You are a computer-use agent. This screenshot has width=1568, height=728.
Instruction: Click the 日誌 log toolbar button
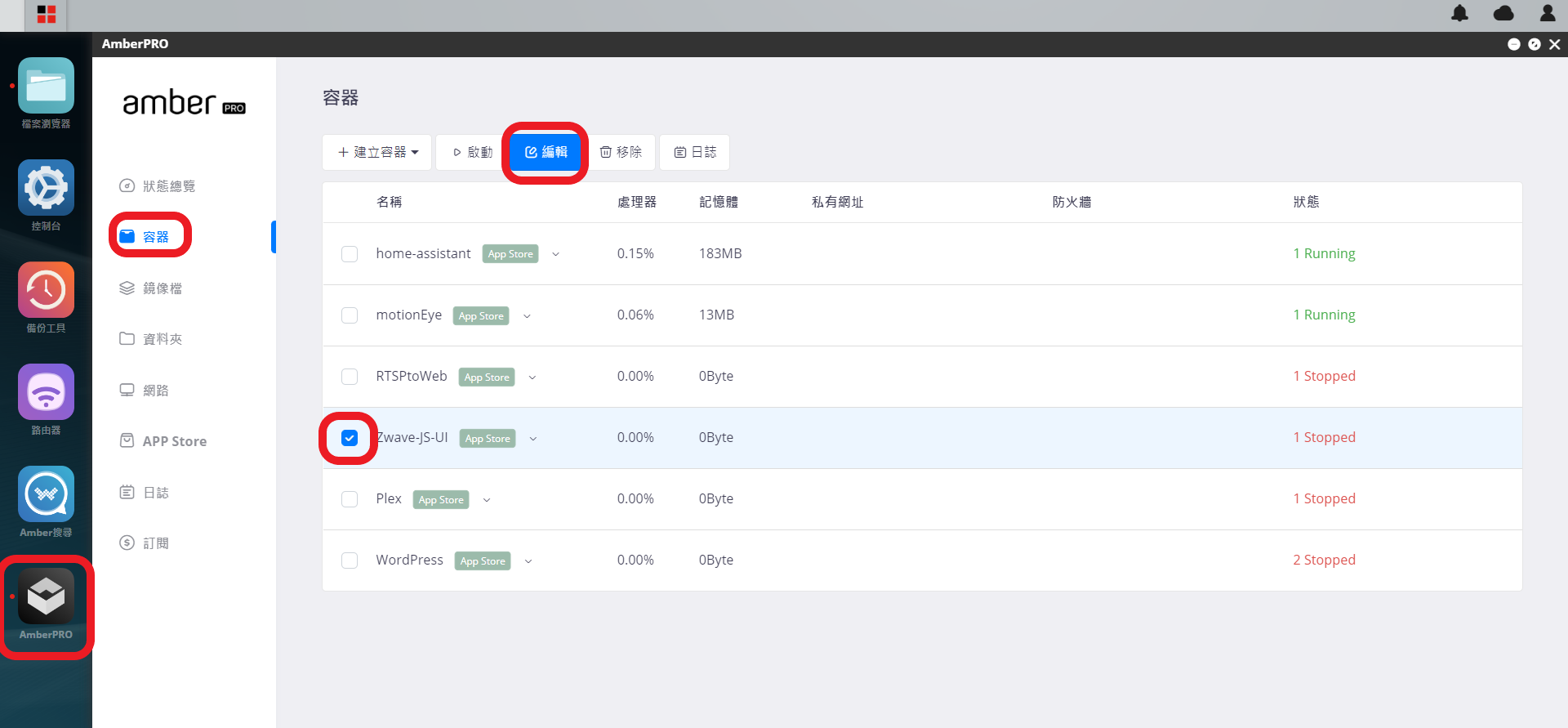pos(695,153)
